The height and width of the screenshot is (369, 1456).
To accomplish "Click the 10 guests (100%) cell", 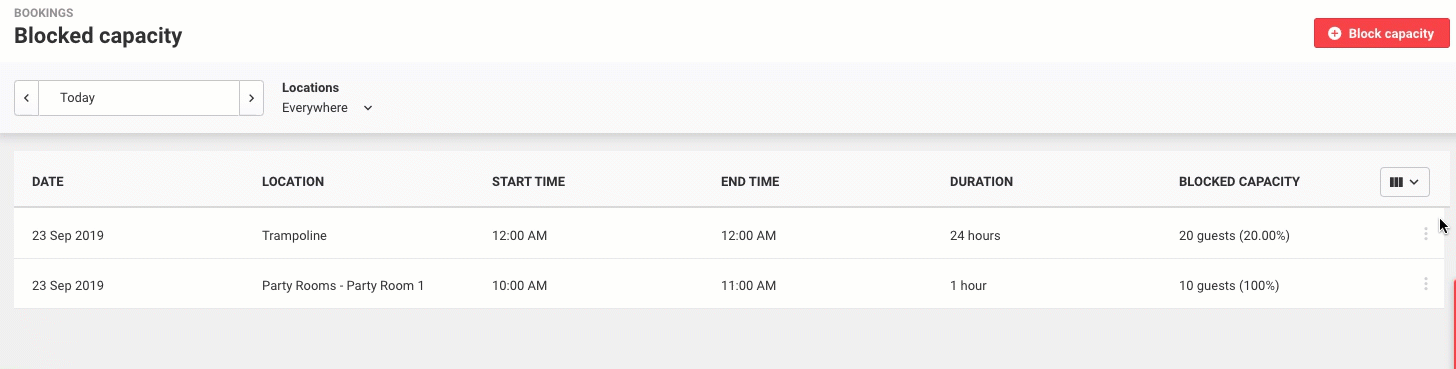I will [1229, 286].
